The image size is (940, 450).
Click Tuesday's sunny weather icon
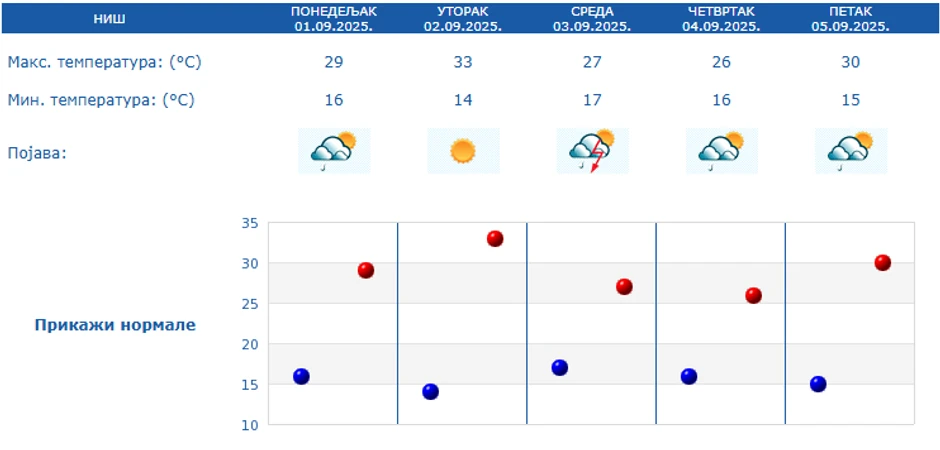[463, 151]
